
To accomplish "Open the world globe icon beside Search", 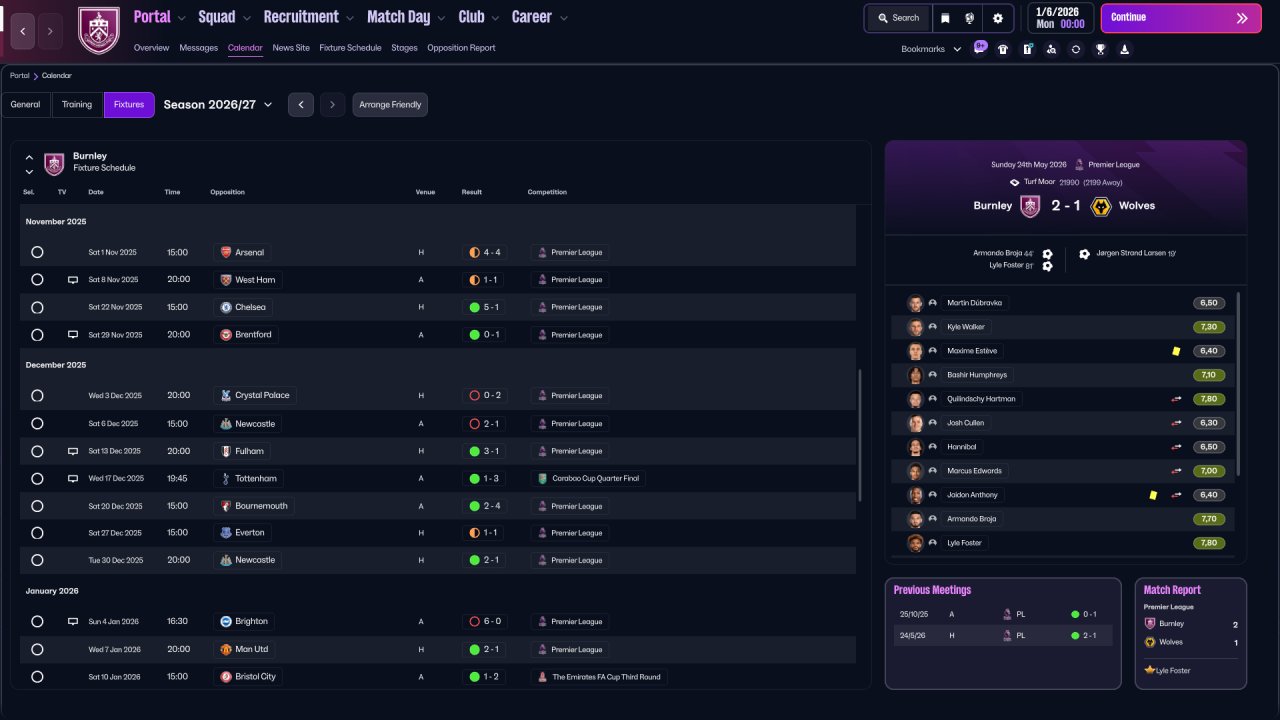I will pyautogui.click(x=970, y=18).
